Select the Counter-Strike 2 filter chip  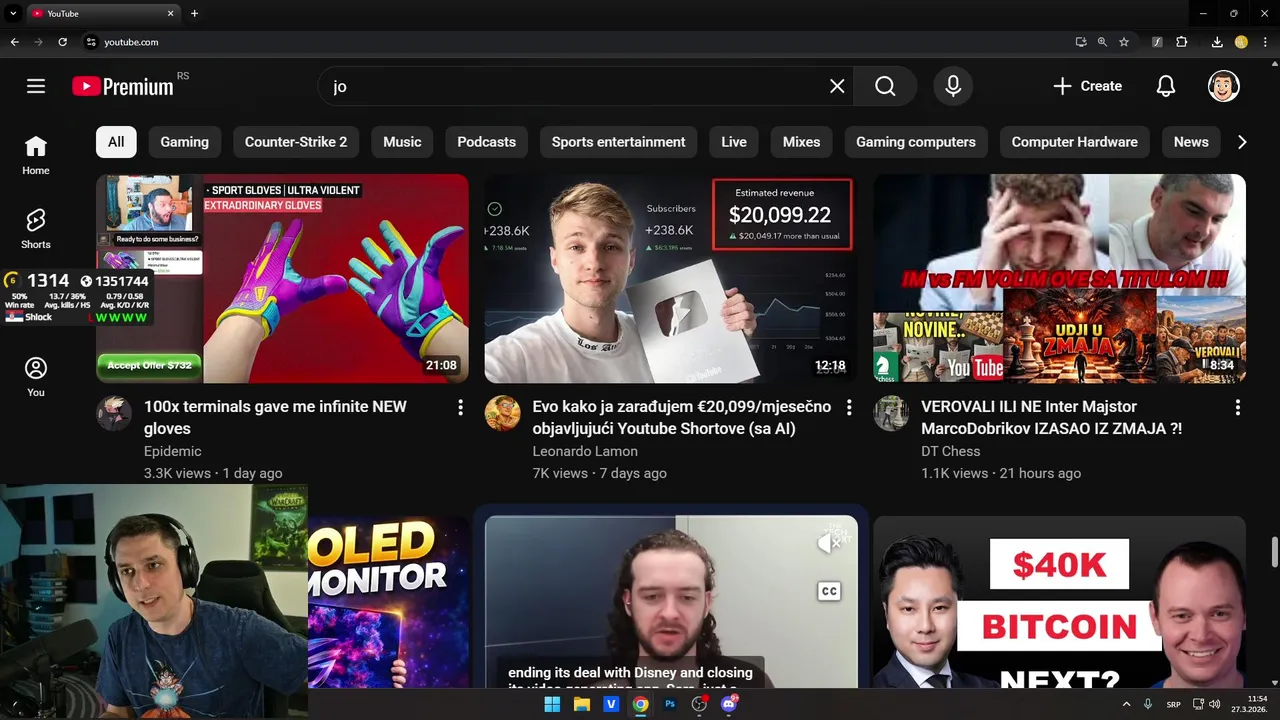[x=296, y=142]
